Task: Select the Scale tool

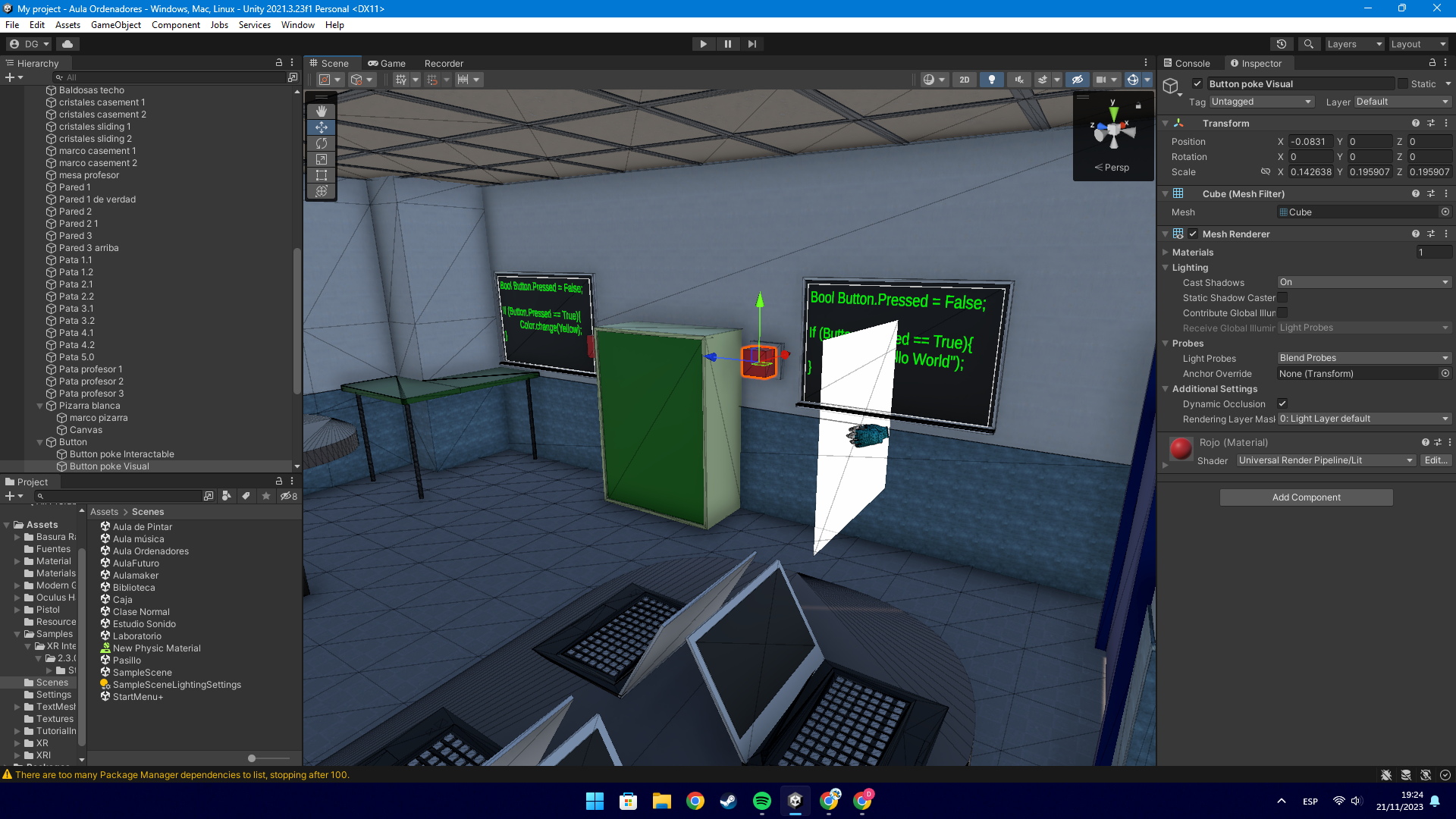Action: pyautogui.click(x=322, y=159)
